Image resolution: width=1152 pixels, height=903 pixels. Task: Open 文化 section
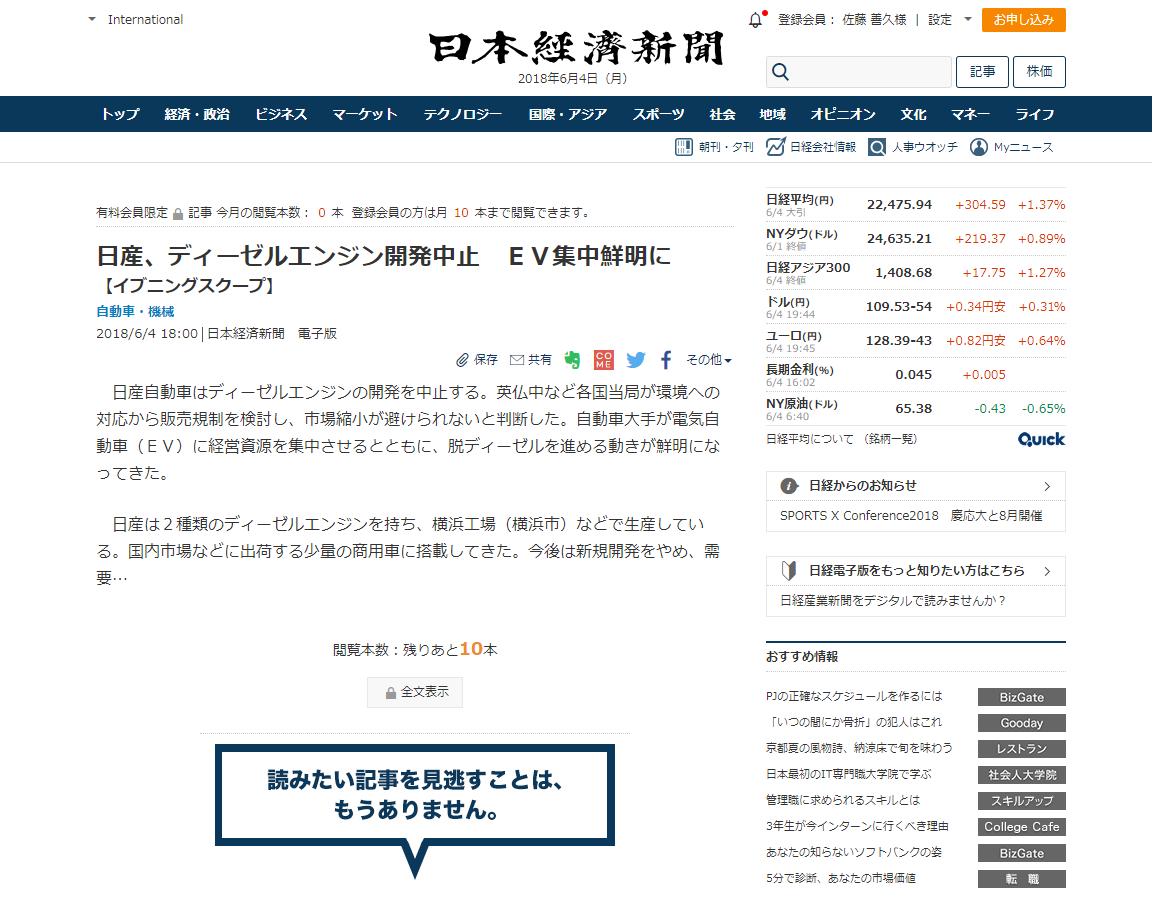coord(913,114)
